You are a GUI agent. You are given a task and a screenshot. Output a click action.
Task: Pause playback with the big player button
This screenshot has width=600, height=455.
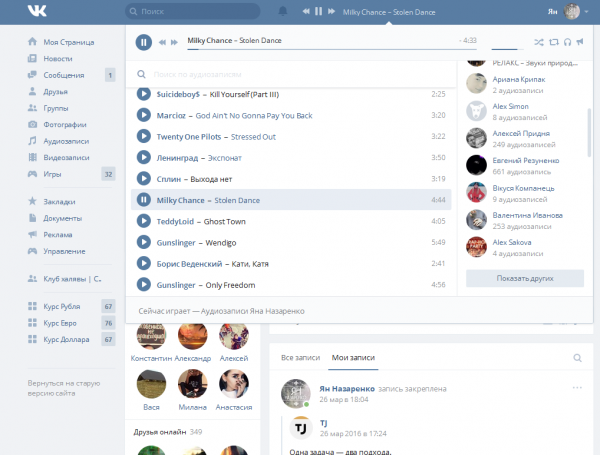pos(143,42)
